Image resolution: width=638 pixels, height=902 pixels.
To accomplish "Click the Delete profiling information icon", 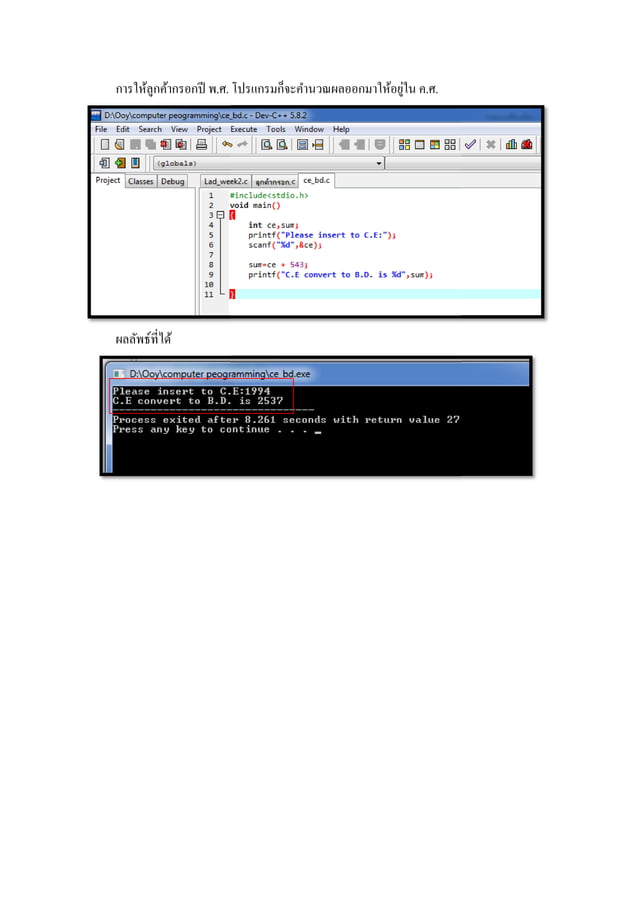I will 526,144.
